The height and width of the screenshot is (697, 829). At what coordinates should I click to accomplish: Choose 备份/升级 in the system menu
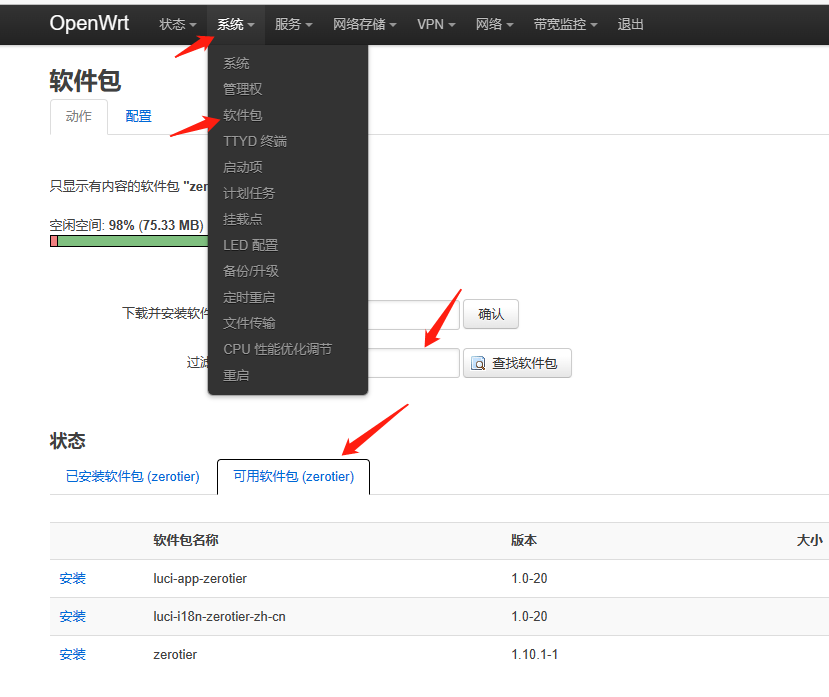click(x=250, y=271)
